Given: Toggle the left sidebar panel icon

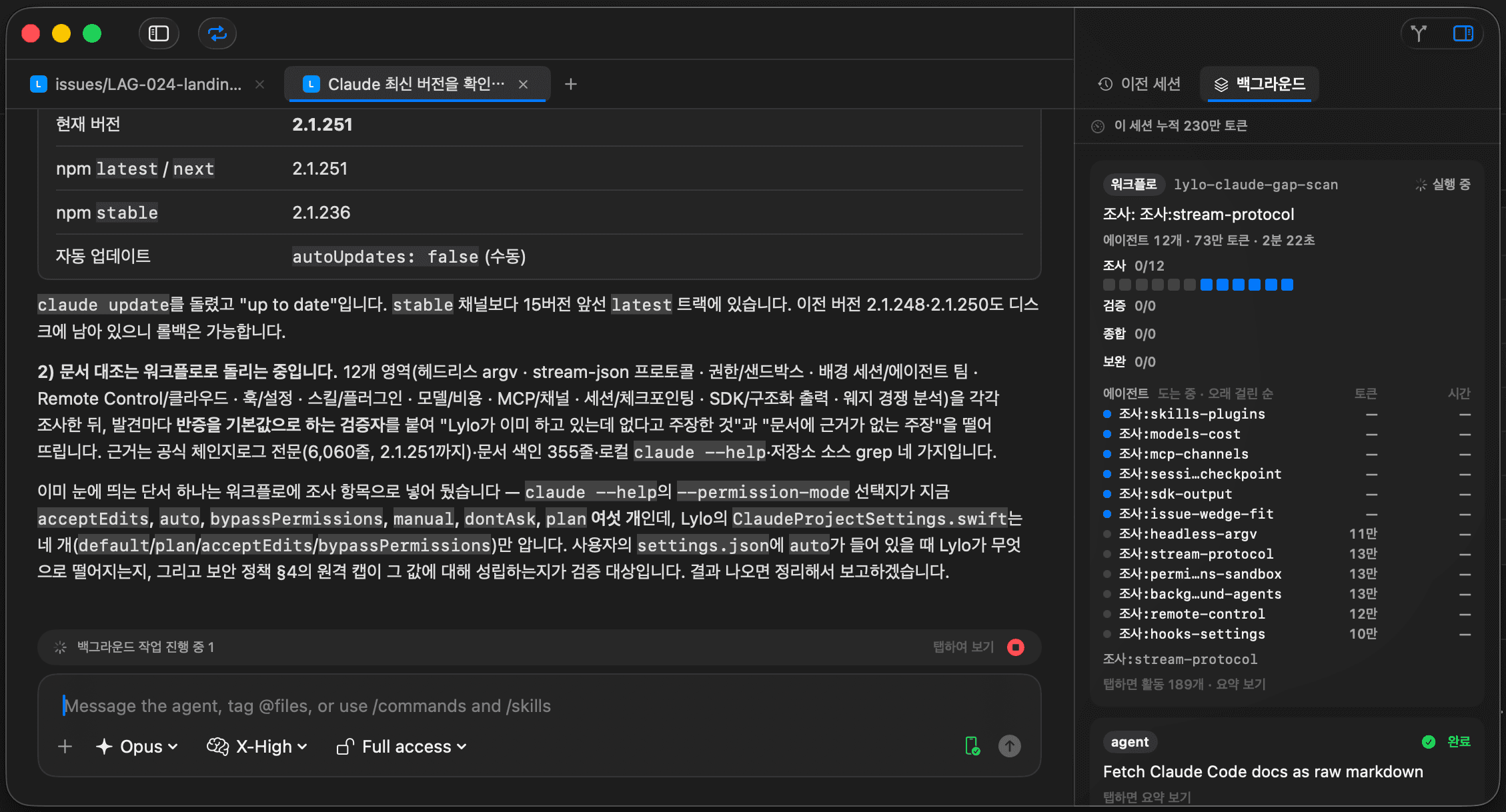Looking at the screenshot, I should coord(159,33).
